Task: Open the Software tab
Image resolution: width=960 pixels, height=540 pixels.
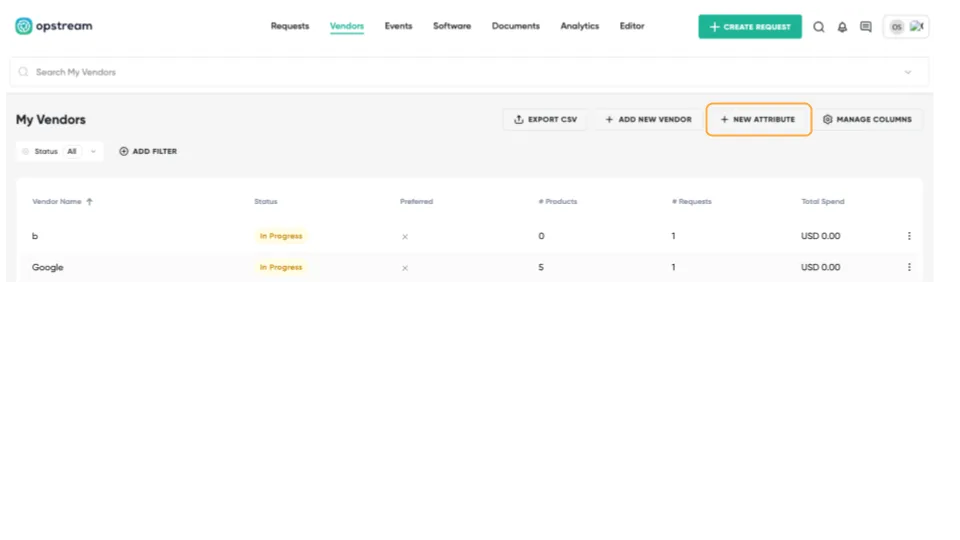Action: [452, 26]
